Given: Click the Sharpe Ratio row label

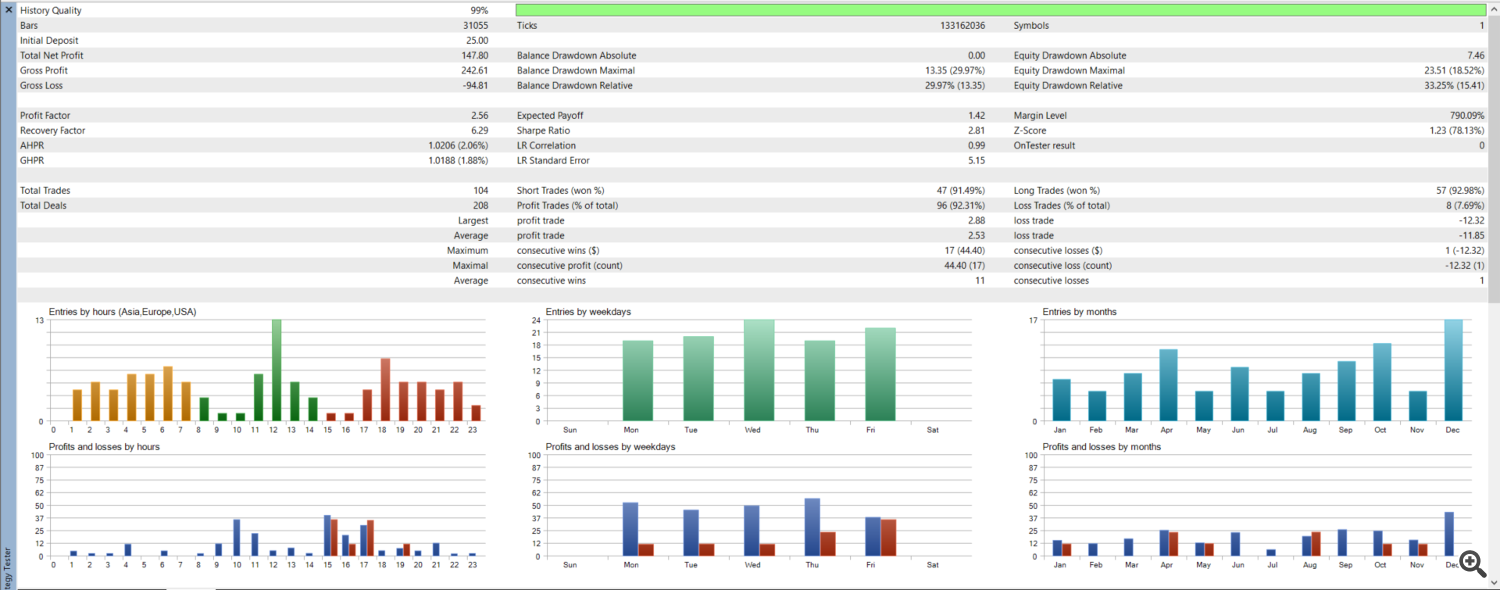Looking at the screenshot, I should click(543, 131).
